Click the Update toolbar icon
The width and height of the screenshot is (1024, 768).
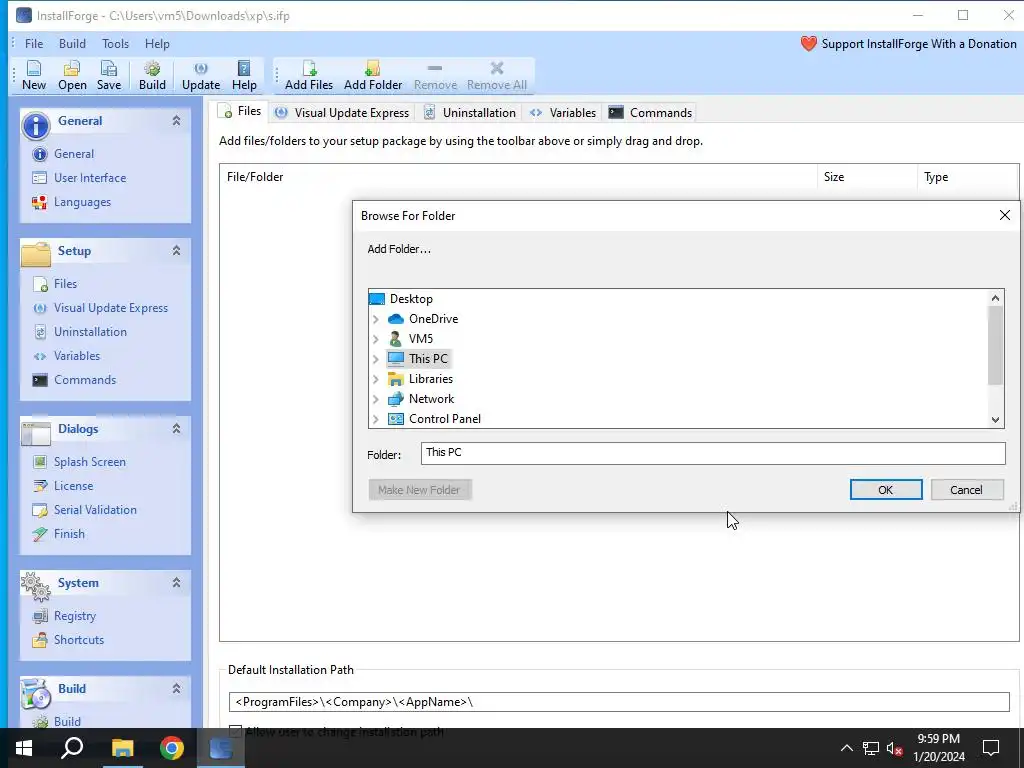pyautogui.click(x=201, y=75)
